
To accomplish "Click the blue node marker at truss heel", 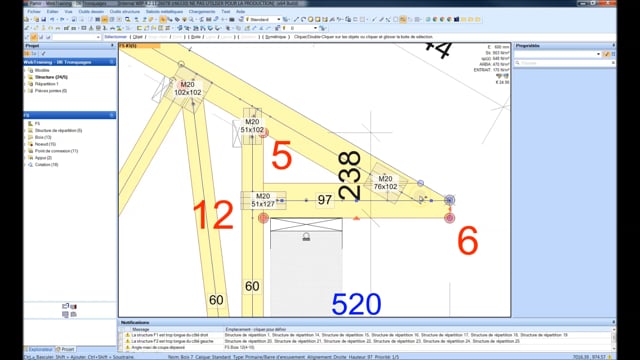I will point(449,200).
